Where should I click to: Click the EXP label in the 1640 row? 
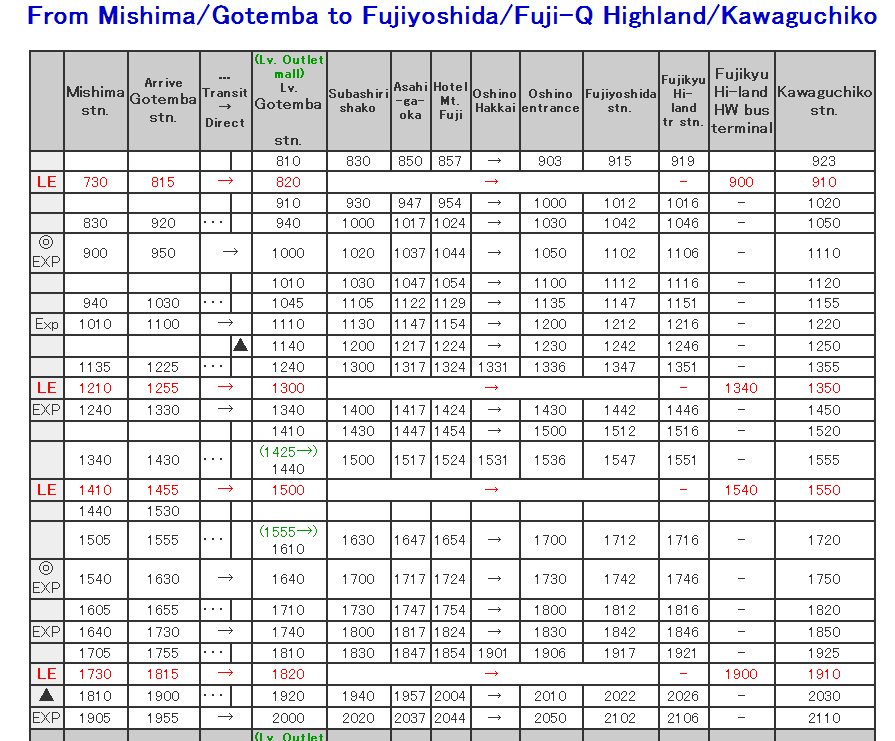click(x=46, y=631)
